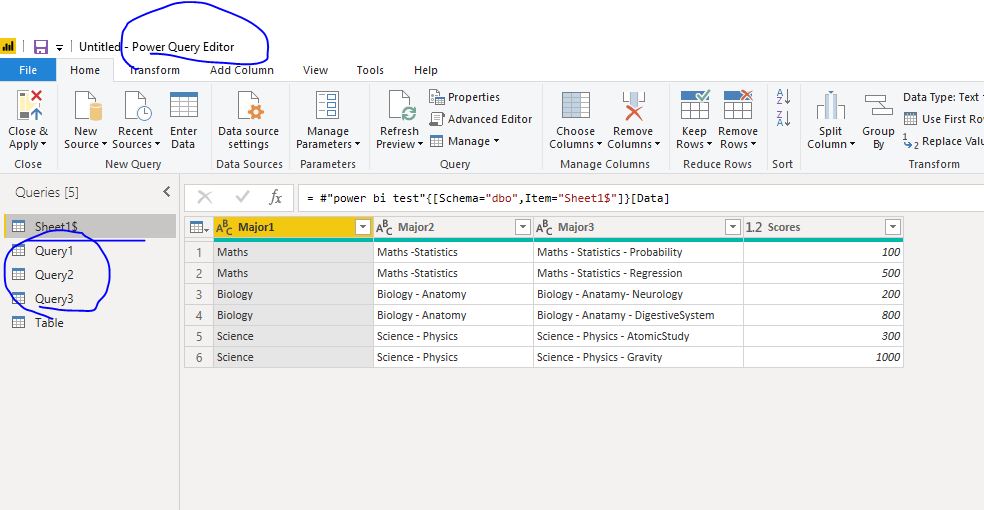Collapse the Queries pane chevron
Image resolution: width=984 pixels, height=510 pixels.
tap(166, 191)
